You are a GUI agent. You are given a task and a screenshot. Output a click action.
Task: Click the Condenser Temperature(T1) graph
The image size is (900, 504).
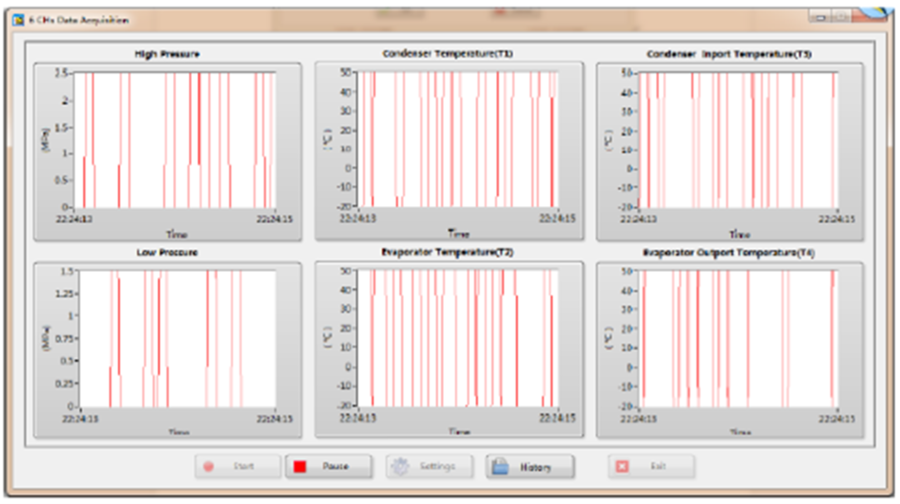tap(458, 140)
